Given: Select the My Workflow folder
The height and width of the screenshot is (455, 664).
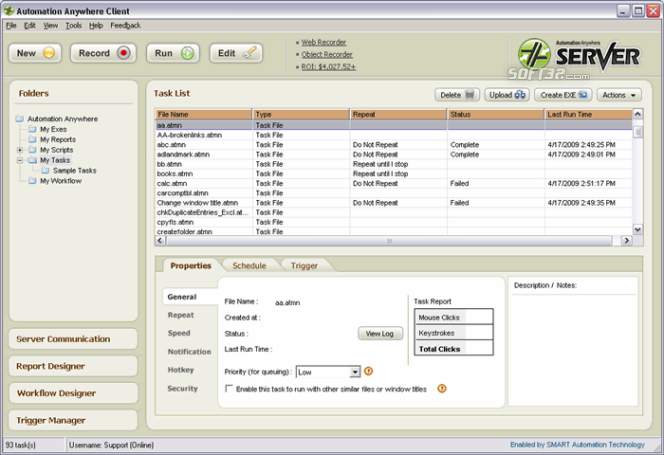Looking at the screenshot, I should pyautogui.click(x=61, y=181).
